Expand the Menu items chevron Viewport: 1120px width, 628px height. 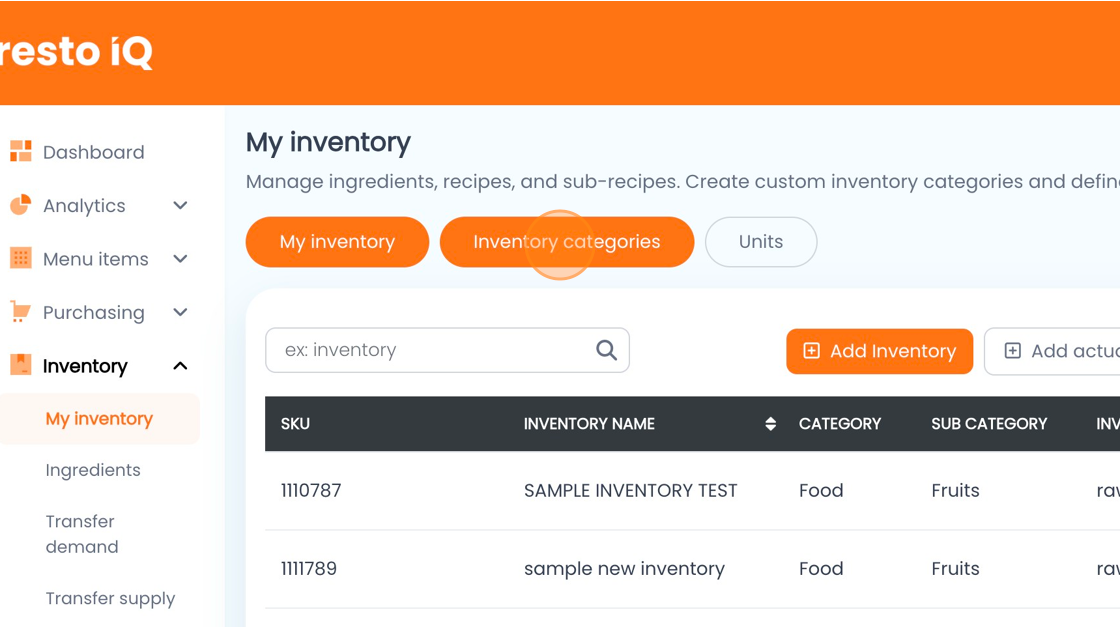pos(180,259)
